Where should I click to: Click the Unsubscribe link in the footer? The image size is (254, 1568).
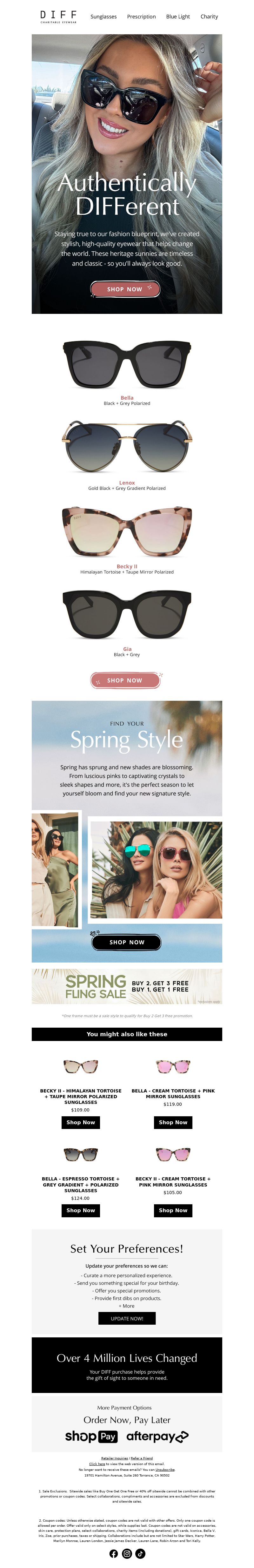point(165,1470)
